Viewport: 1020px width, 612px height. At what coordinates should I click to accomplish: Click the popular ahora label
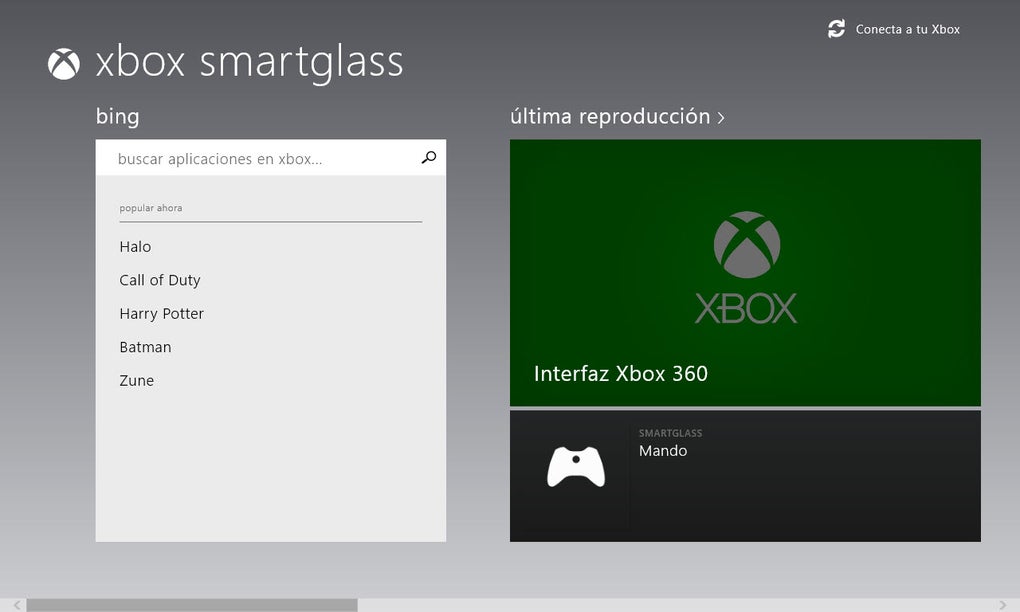[x=151, y=208]
